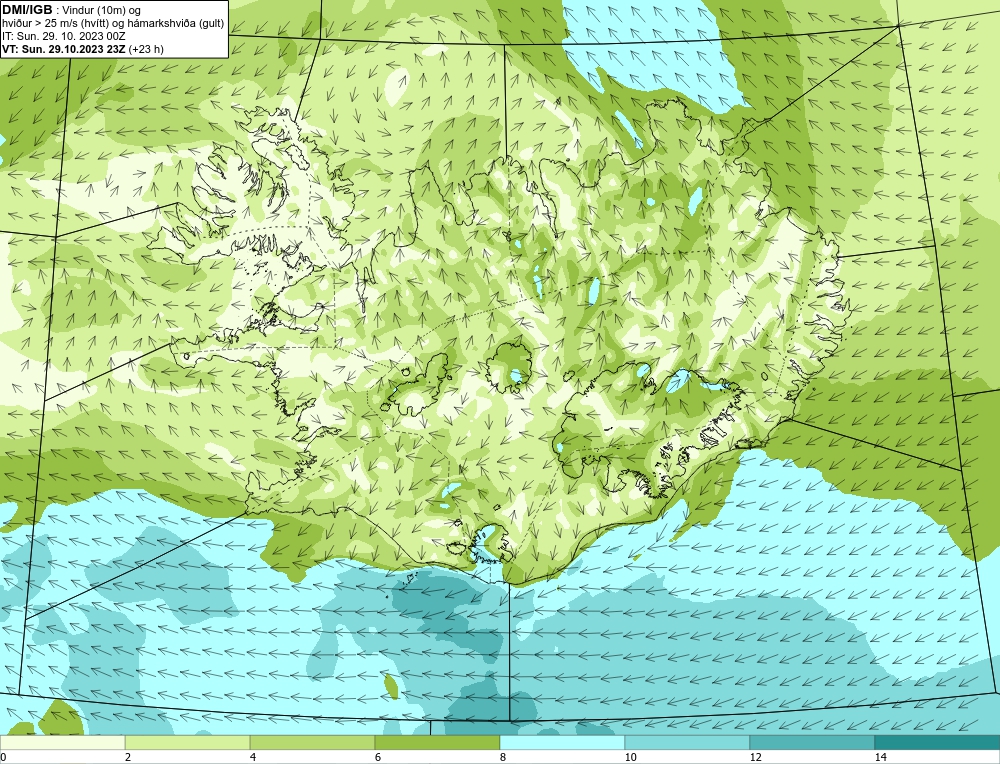
Task: Click the legend swatch above 14 m/s
Action: click(937, 743)
